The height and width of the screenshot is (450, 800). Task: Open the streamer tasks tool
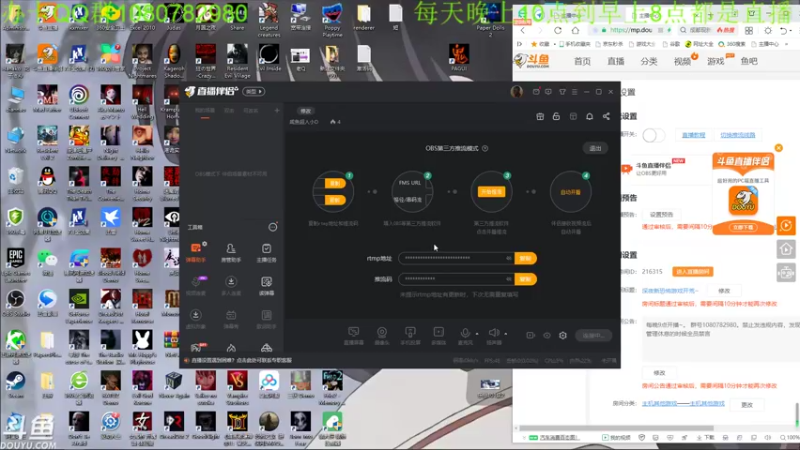266,252
